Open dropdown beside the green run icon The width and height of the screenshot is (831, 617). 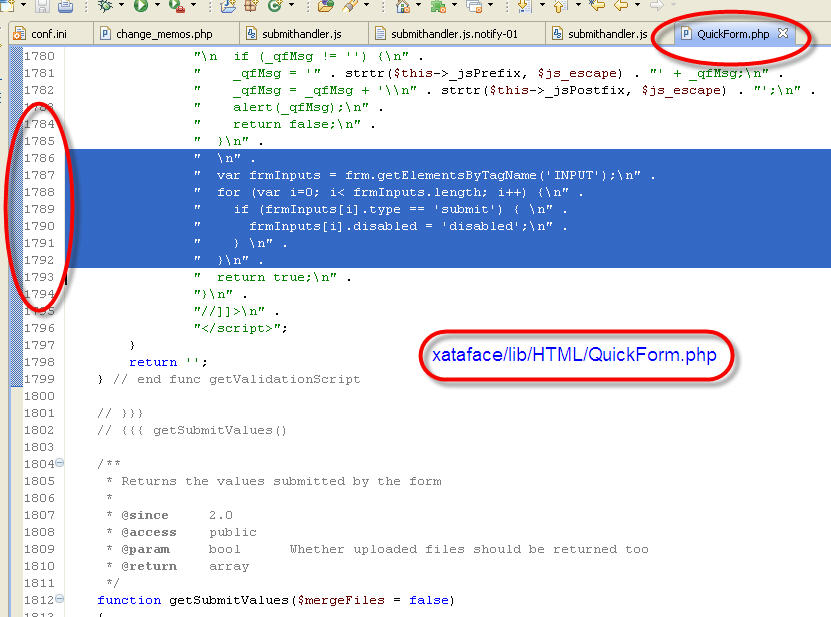click(157, 5)
